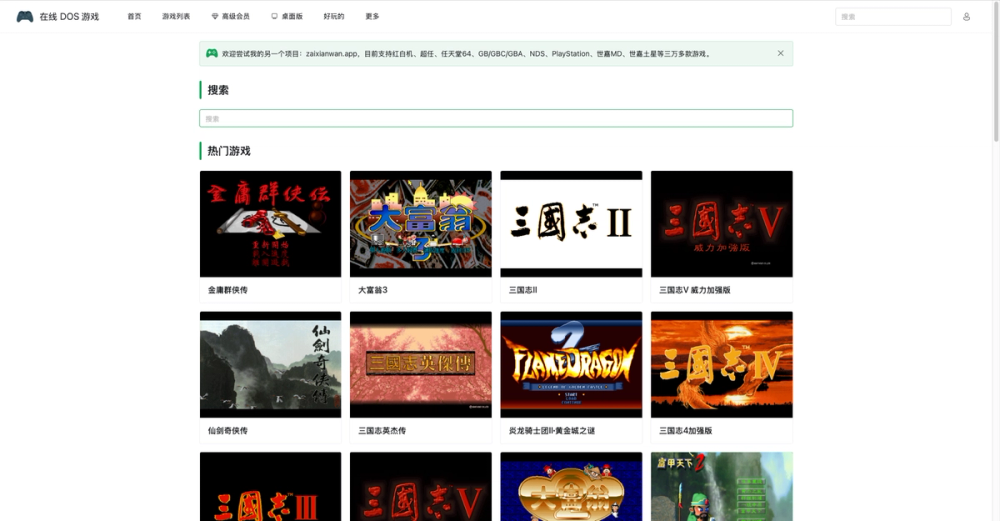Open the 更多 menu
The width and height of the screenshot is (1000, 521).
pos(372,17)
